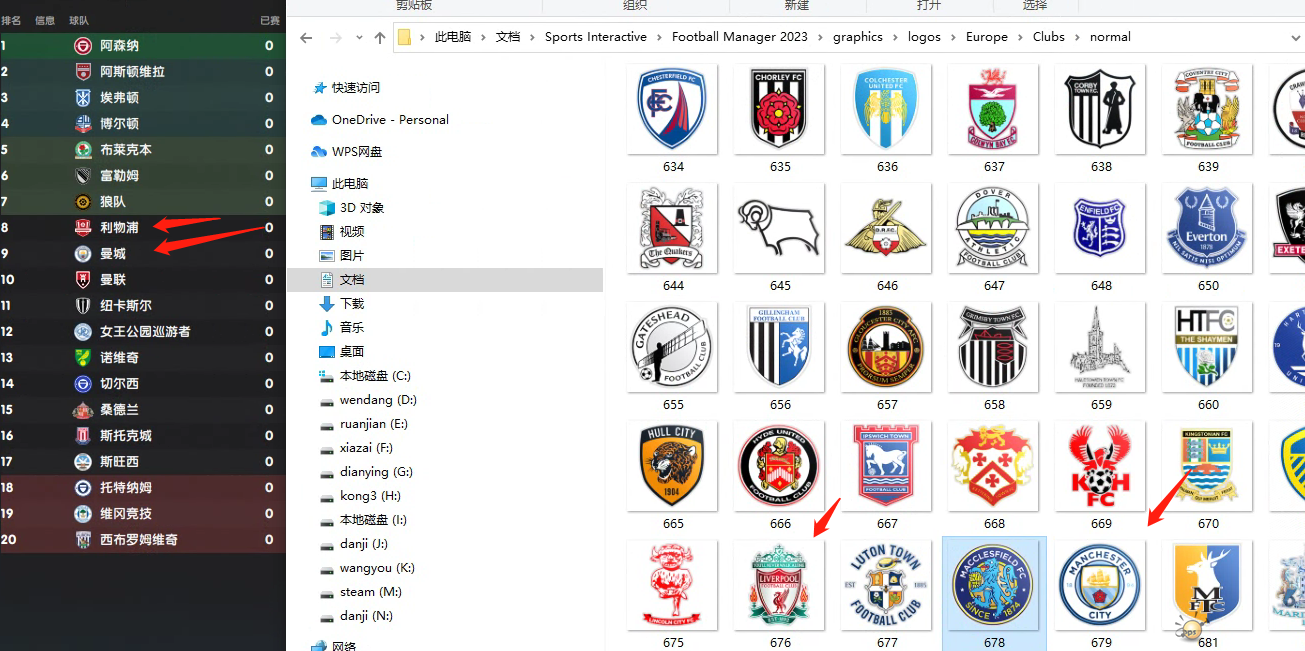Go up one folder level in Explorer
Screen dimensions: 1305x651
coord(380,38)
